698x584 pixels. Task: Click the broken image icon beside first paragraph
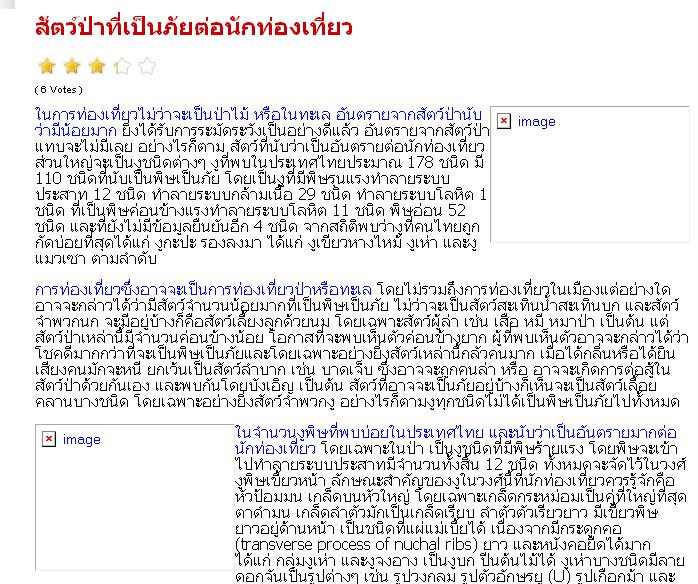click(504, 121)
